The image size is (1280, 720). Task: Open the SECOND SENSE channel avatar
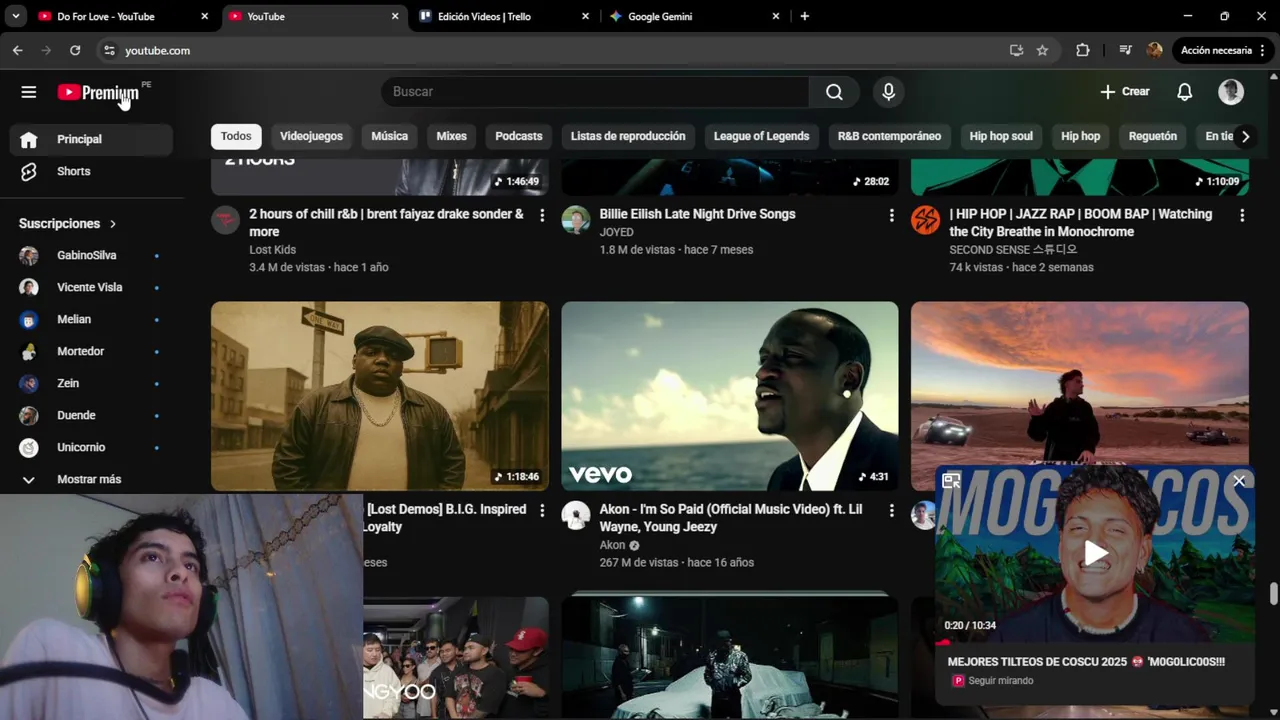tap(925, 220)
